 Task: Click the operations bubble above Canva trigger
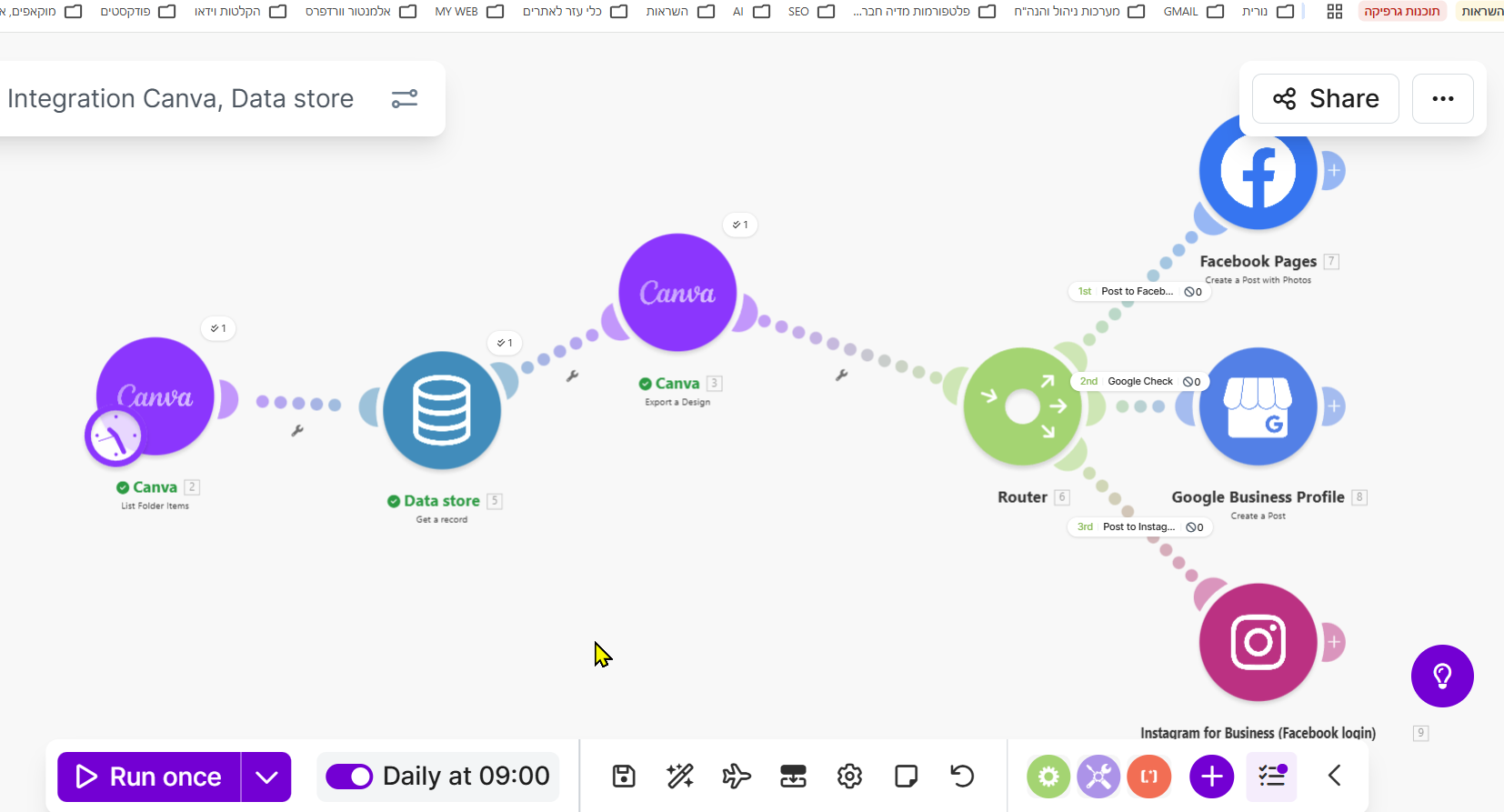point(218,328)
